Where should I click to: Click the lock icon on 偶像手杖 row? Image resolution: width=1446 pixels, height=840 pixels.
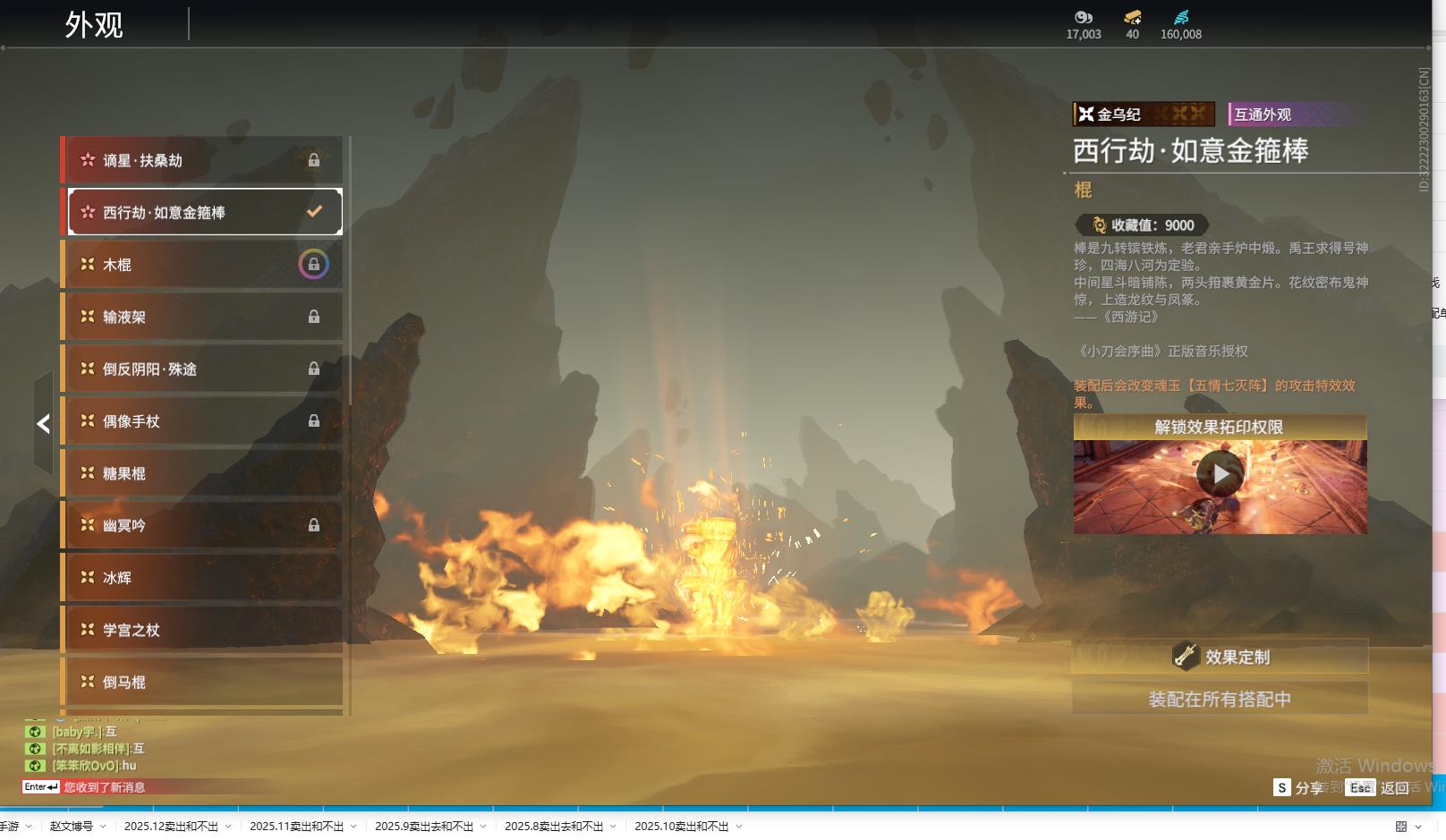pos(314,420)
